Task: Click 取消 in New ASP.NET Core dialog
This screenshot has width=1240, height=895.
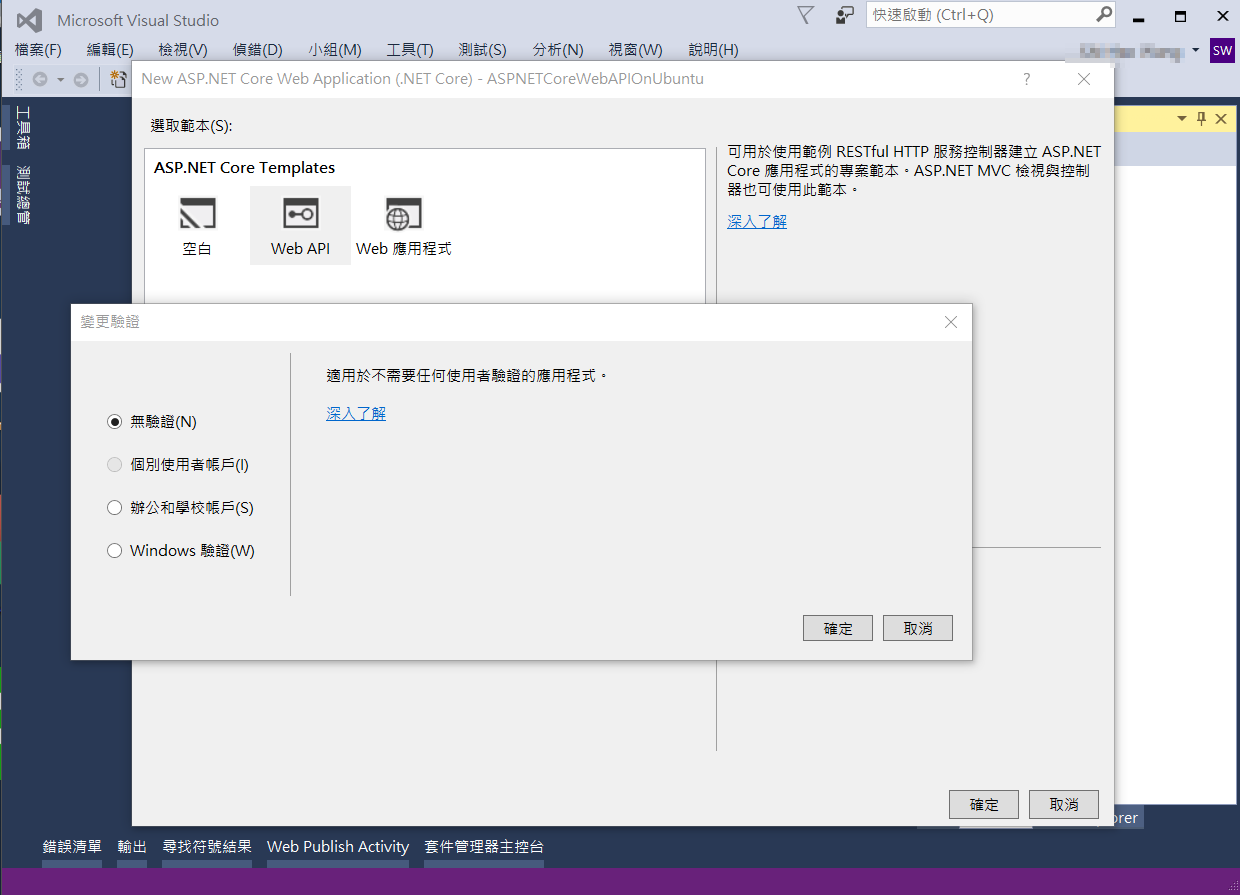Action: (x=1064, y=804)
